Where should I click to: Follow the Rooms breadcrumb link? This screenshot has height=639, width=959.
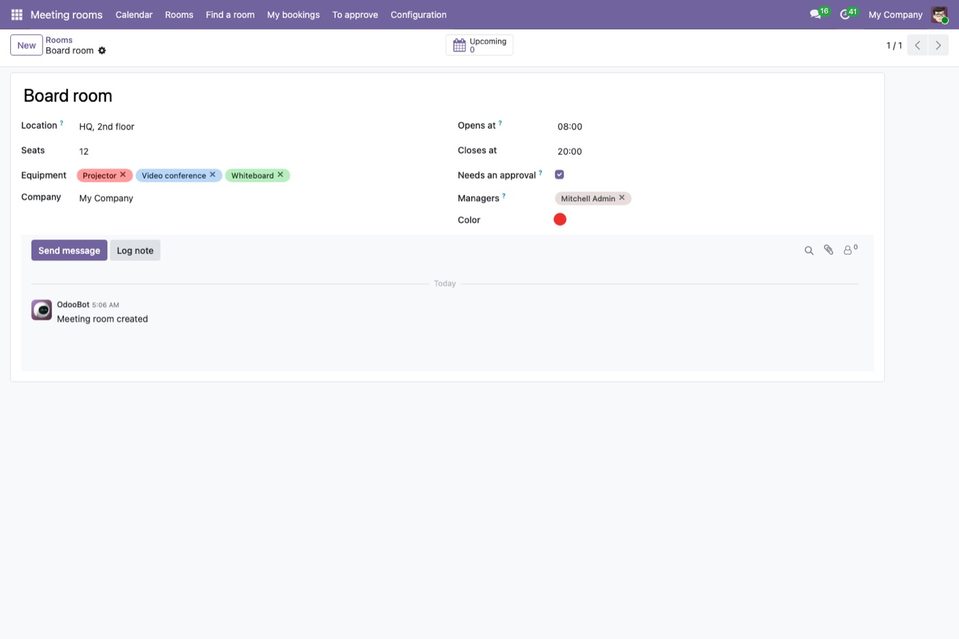(59, 40)
